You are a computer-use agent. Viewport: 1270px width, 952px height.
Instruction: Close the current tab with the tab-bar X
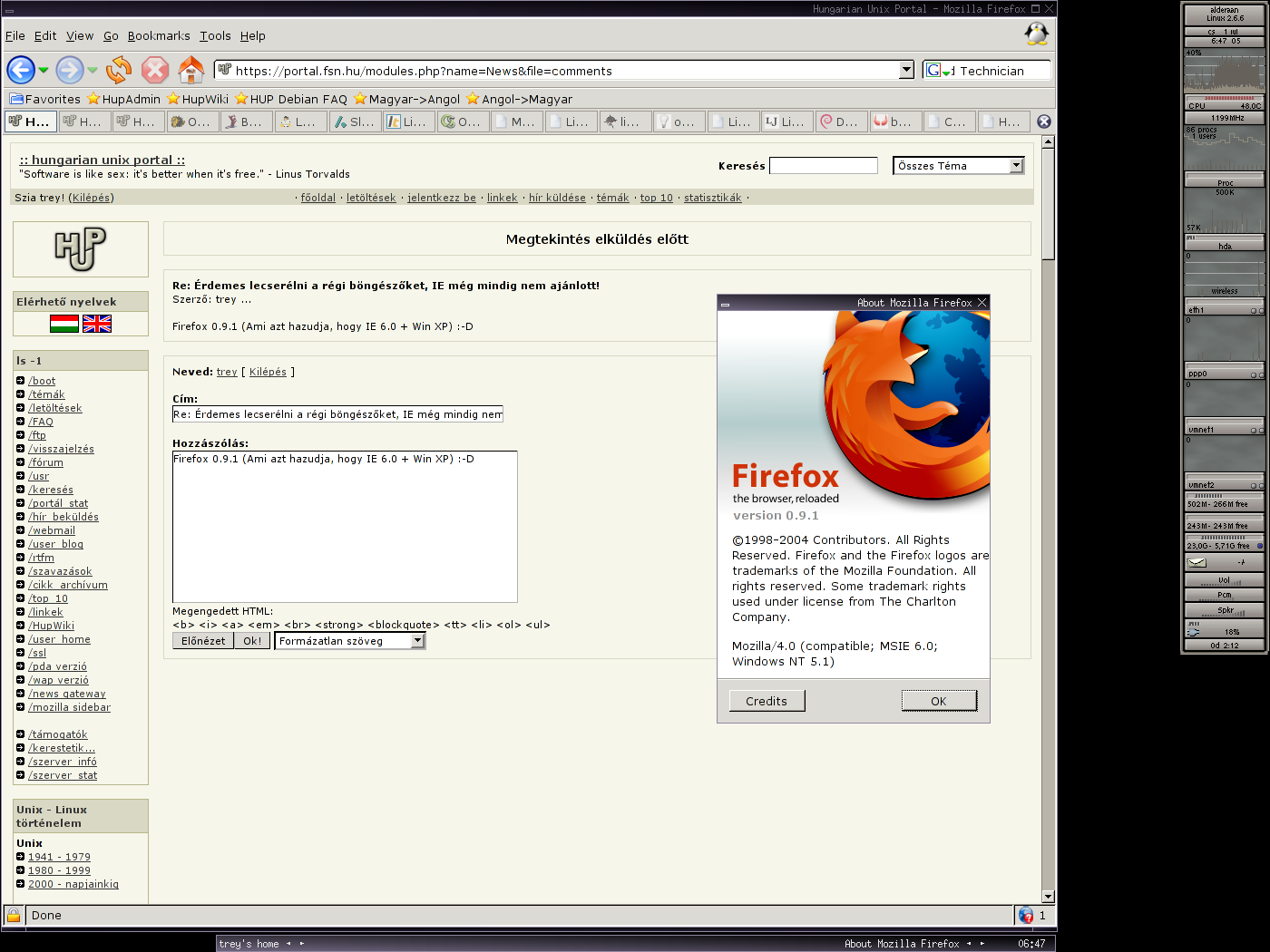tap(1044, 121)
